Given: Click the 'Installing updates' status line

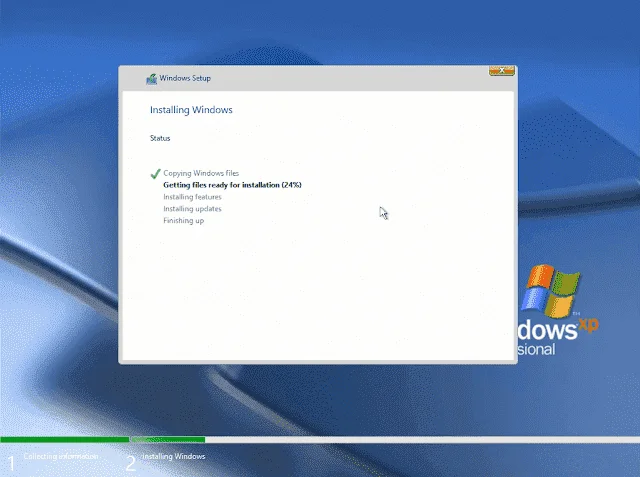Looking at the screenshot, I should (192, 209).
